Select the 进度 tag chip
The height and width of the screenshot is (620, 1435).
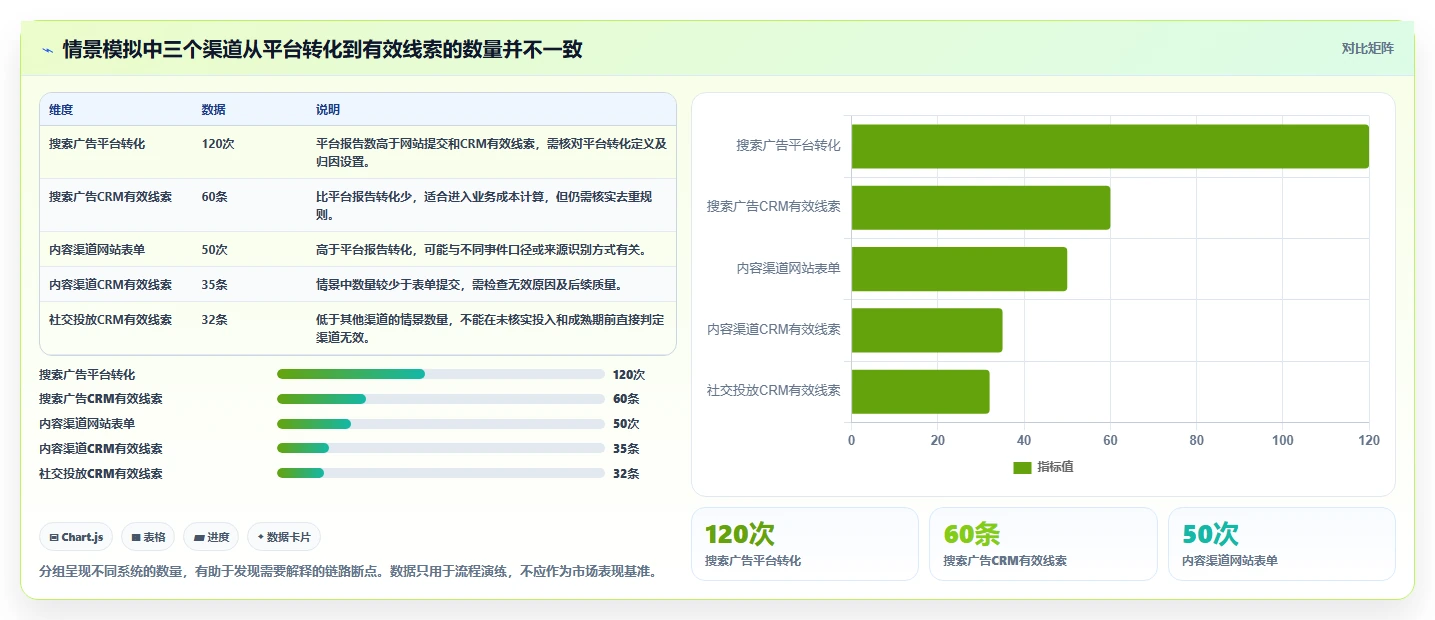(x=211, y=537)
